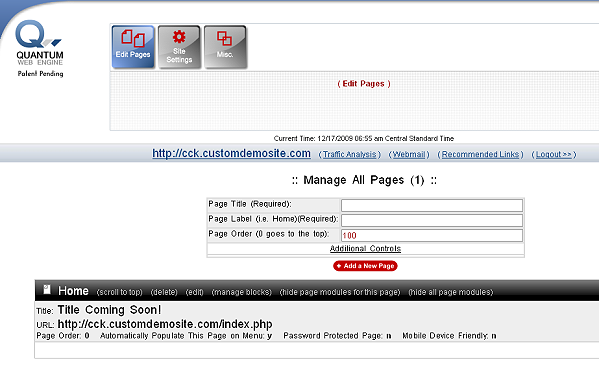The height and width of the screenshot is (378, 599).
Task: Visit the http://cck.customdemosite.com site link
Action: [x=232, y=153]
